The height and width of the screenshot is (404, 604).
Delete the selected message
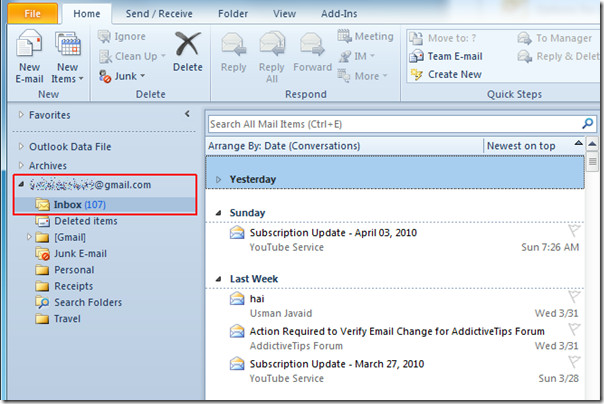tap(188, 52)
